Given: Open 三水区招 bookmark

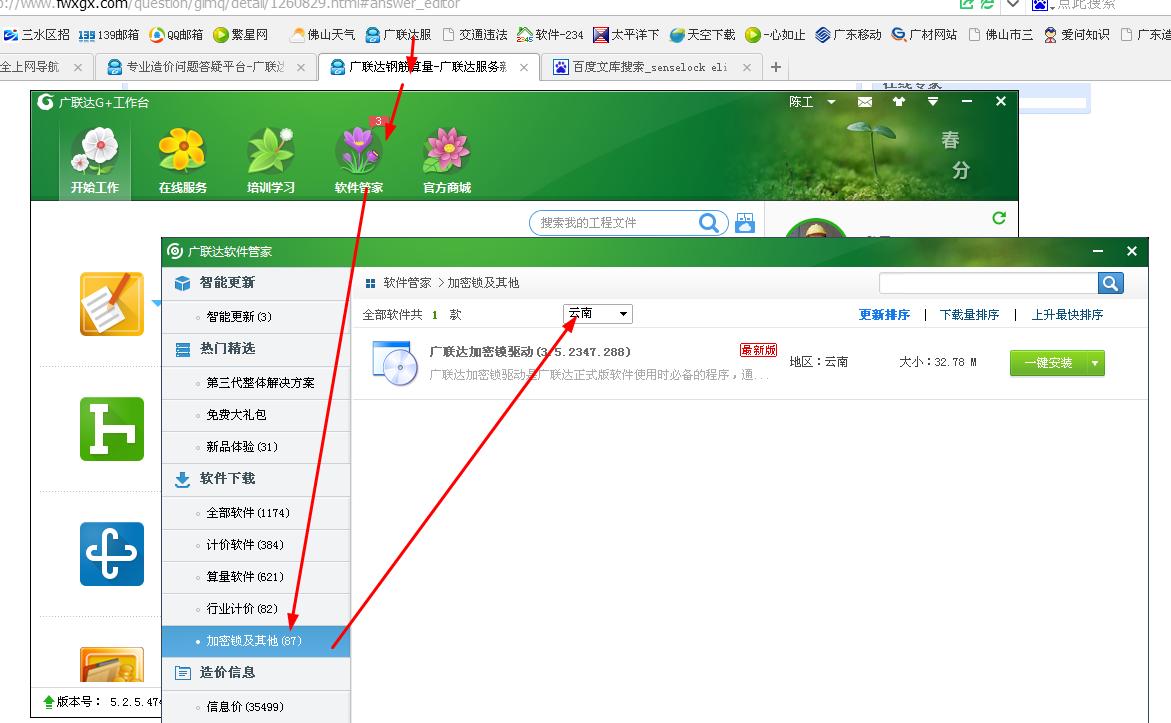Looking at the screenshot, I should click(37, 35).
